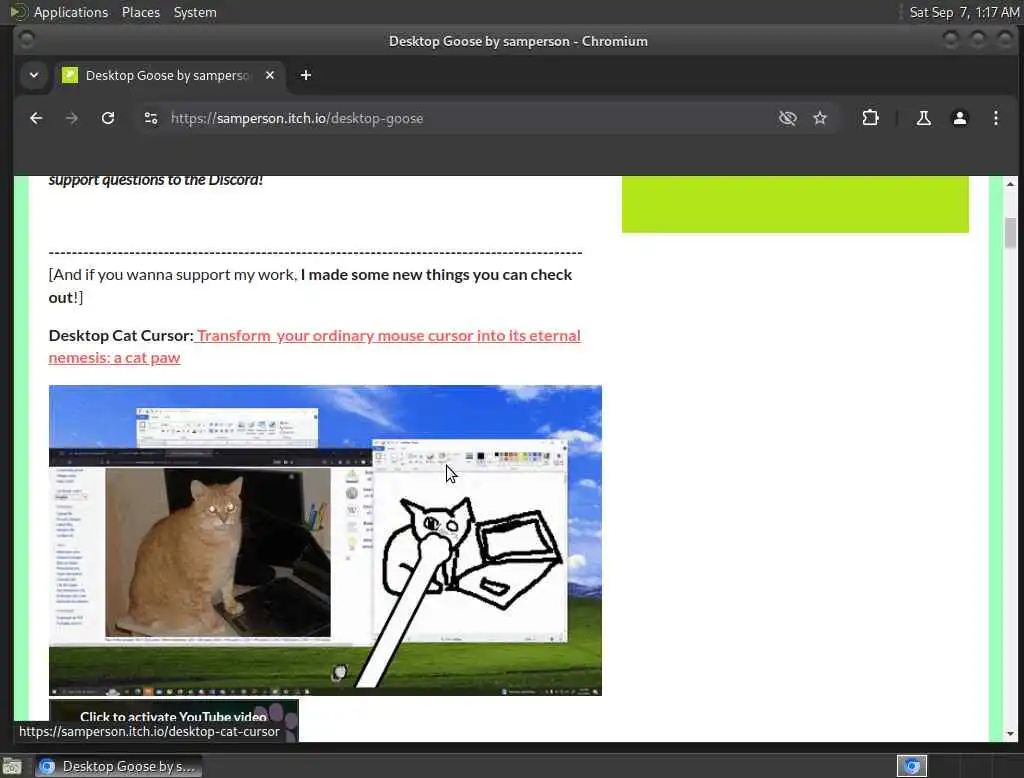Click the crossed-out eye tracking icon
1024x778 pixels.
point(788,118)
